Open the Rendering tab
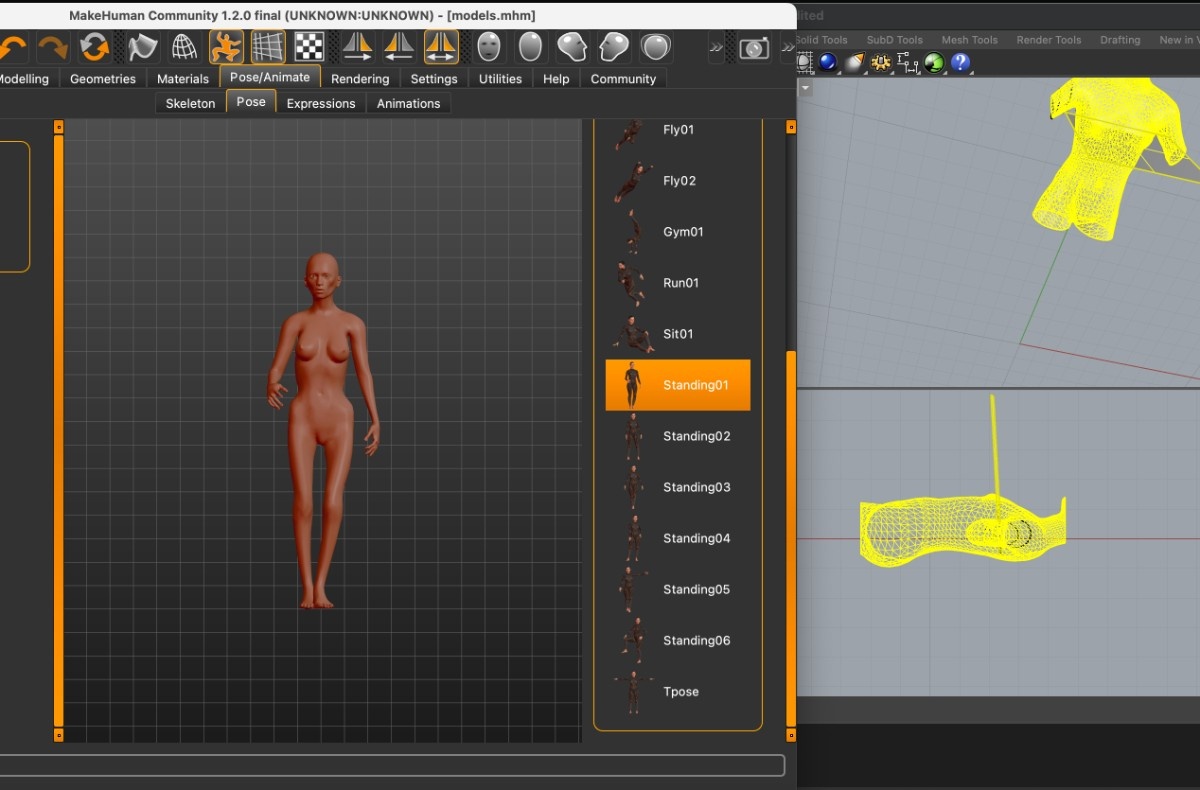This screenshot has width=1200, height=790. click(x=359, y=79)
